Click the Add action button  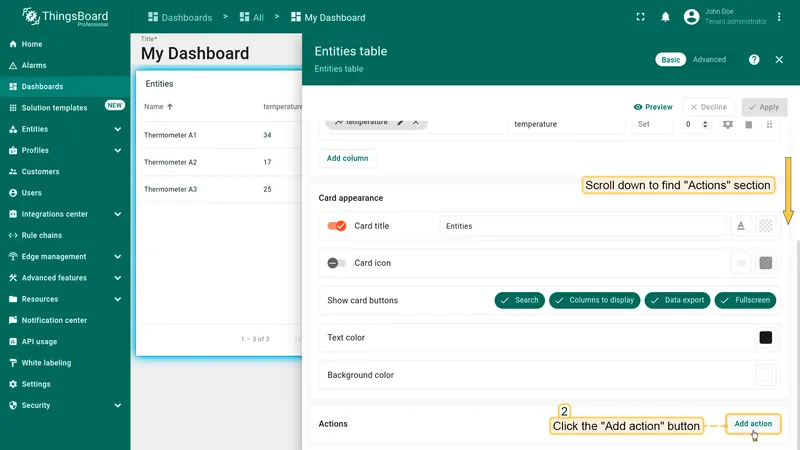pyautogui.click(x=753, y=424)
